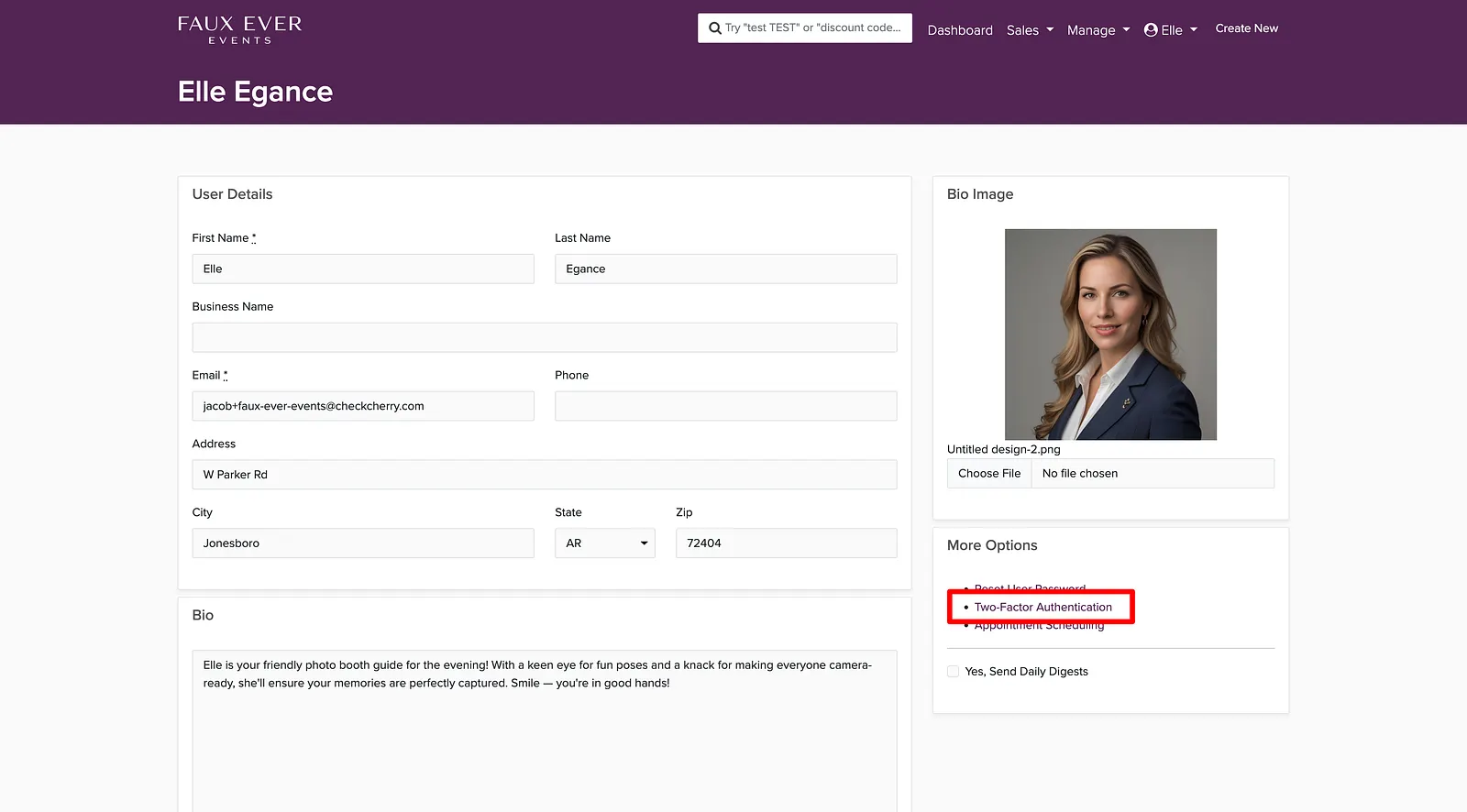This screenshot has height=812, width=1467.
Task: Focus the Zip field with 72404
Action: pyautogui.click(x=786, y=543)
